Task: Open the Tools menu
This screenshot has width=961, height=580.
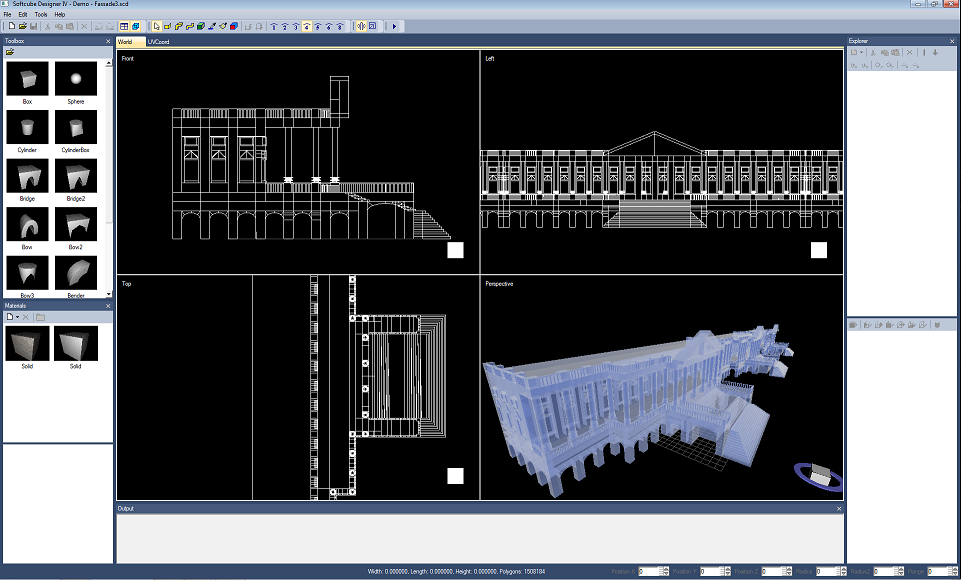Action: pyautogui.click(x=40, y=15)
